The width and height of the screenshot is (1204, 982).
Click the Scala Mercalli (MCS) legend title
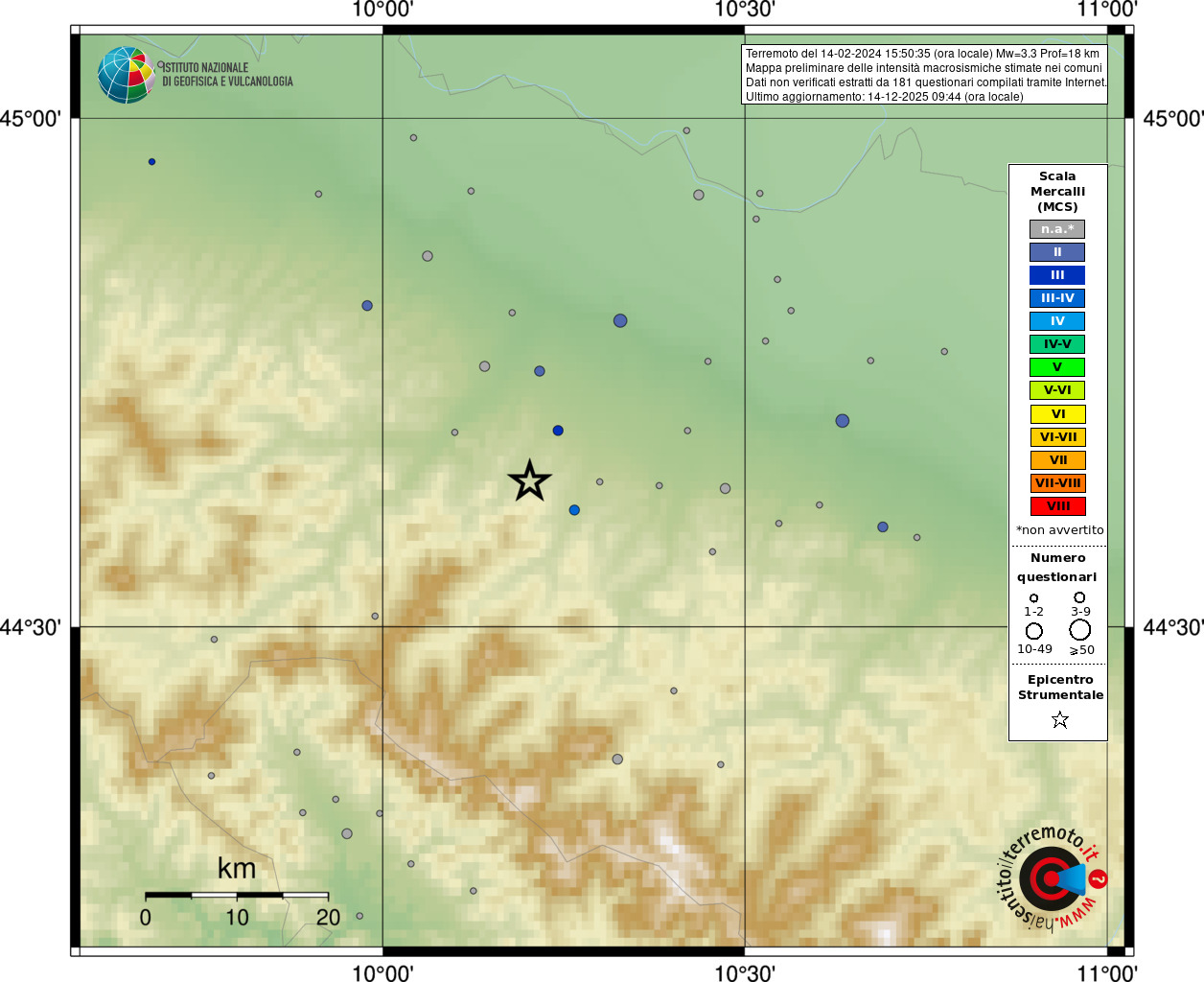point(1057,192)
